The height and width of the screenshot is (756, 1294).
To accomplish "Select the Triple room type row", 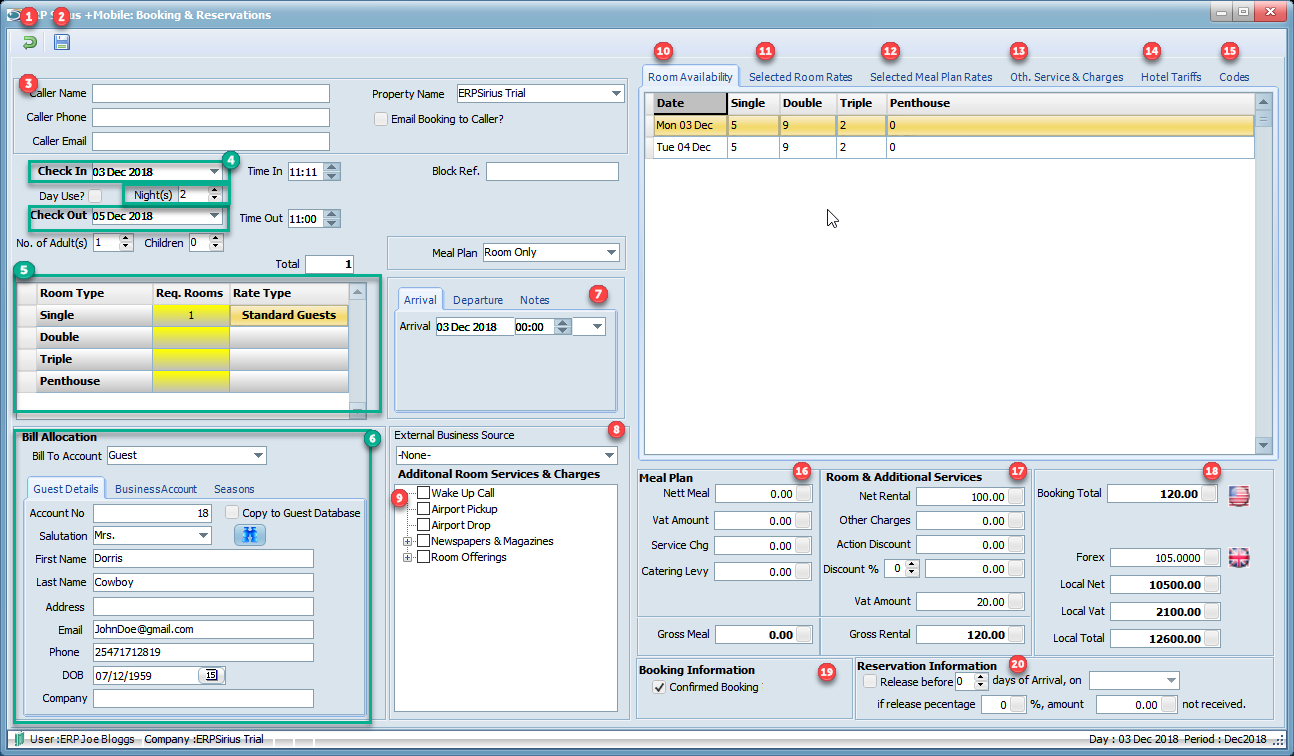I will coord(184,359).
